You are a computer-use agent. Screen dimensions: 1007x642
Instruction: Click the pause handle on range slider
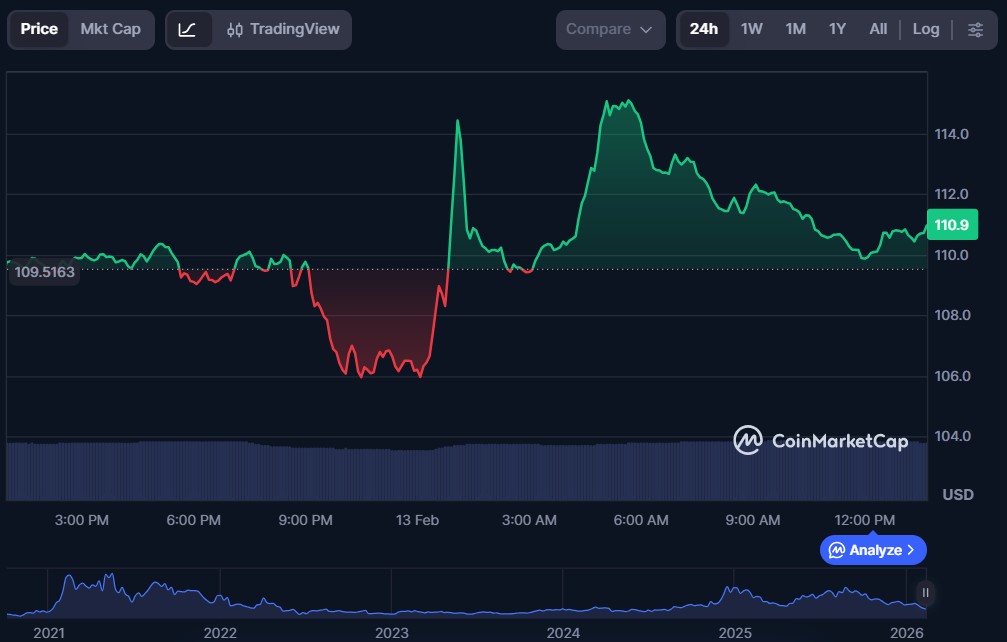pos(925,593)
